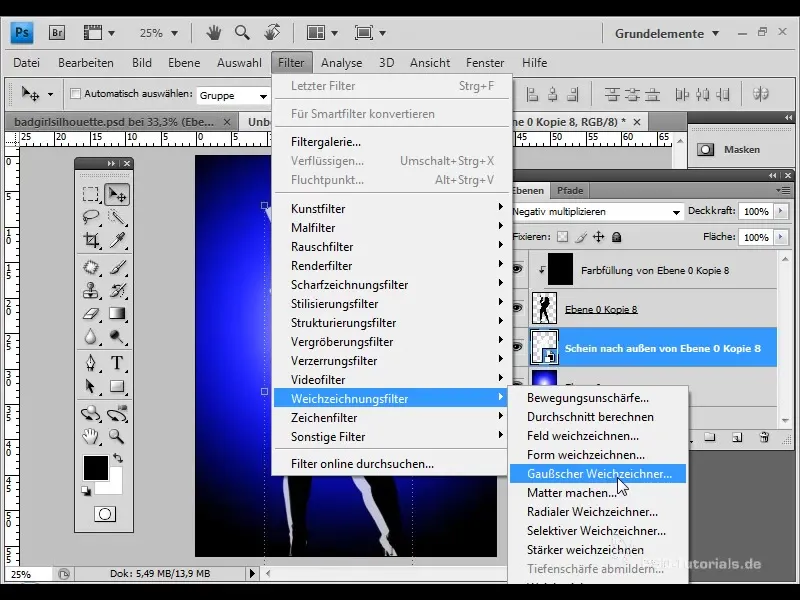Viewport: 800px width, 600px height.
Task: Hide the Farbfüllung von Ebene 0 Kopie 8 layer
Action: pyautogui.click(x=517, y=269)
